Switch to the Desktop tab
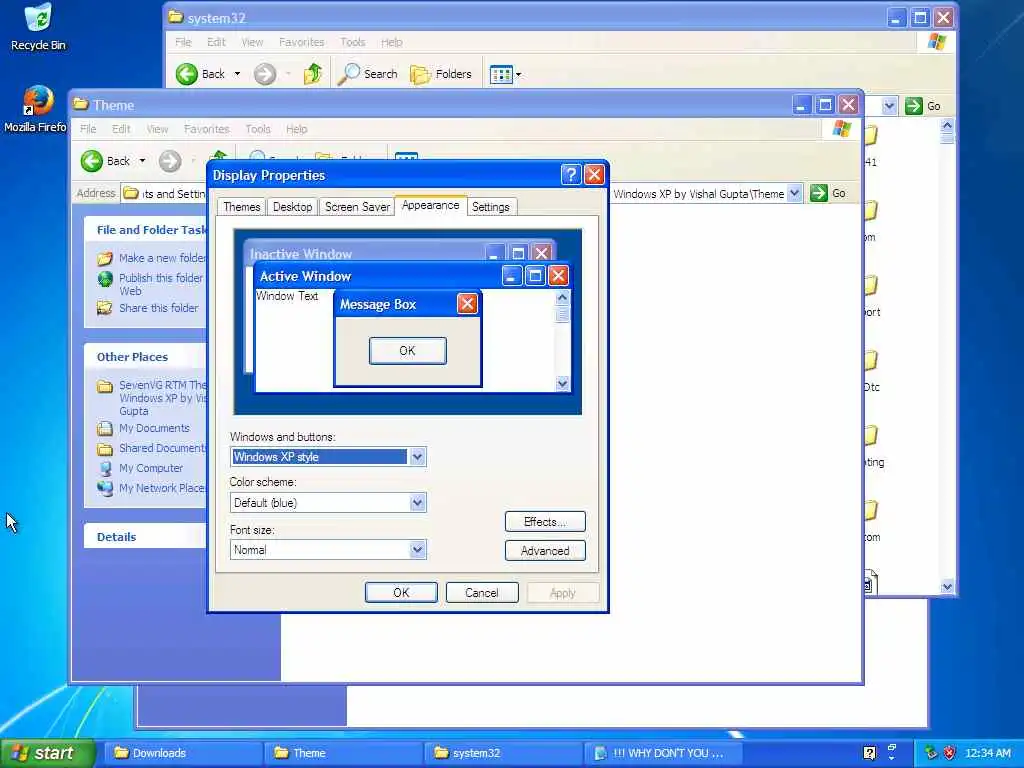The height and width of the screenshot is (768, 1024). (293, 207)
